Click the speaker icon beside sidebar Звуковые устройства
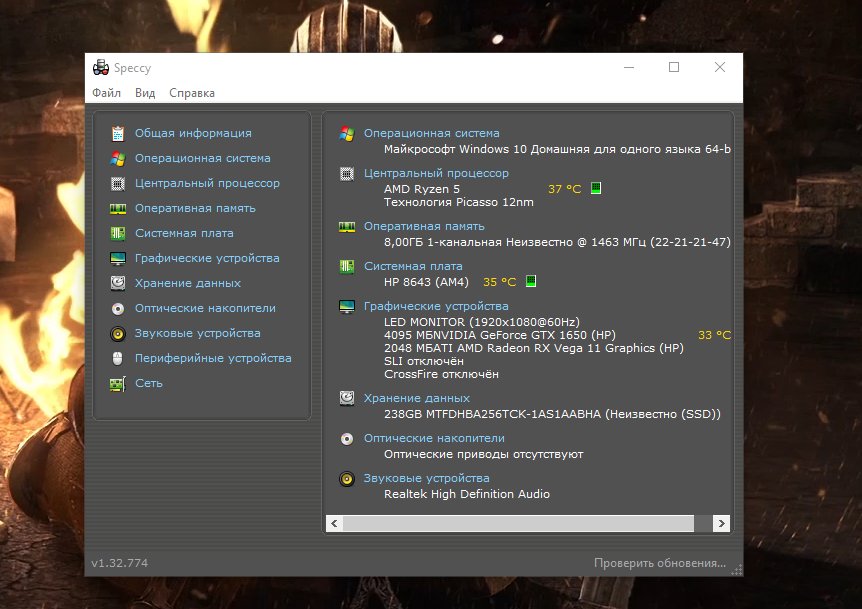862x609 pixels. (118, 334)
